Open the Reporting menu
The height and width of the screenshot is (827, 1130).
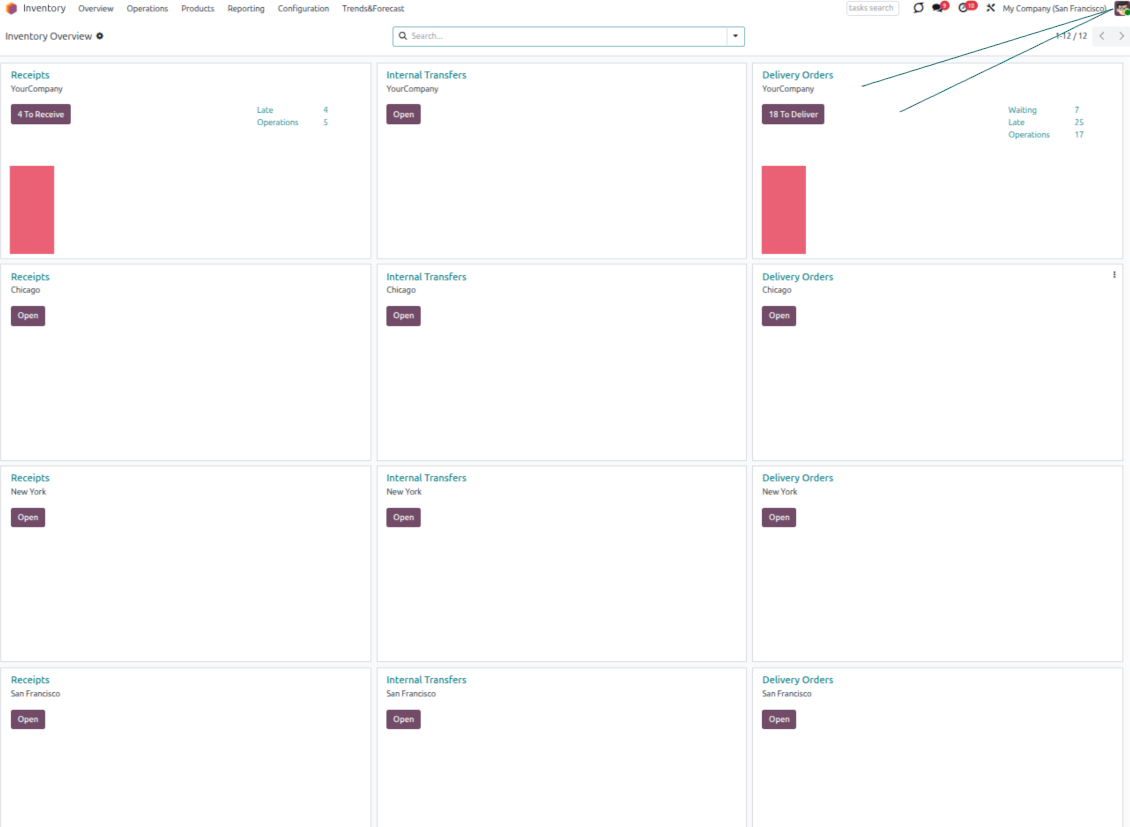(x=246, y=8)
